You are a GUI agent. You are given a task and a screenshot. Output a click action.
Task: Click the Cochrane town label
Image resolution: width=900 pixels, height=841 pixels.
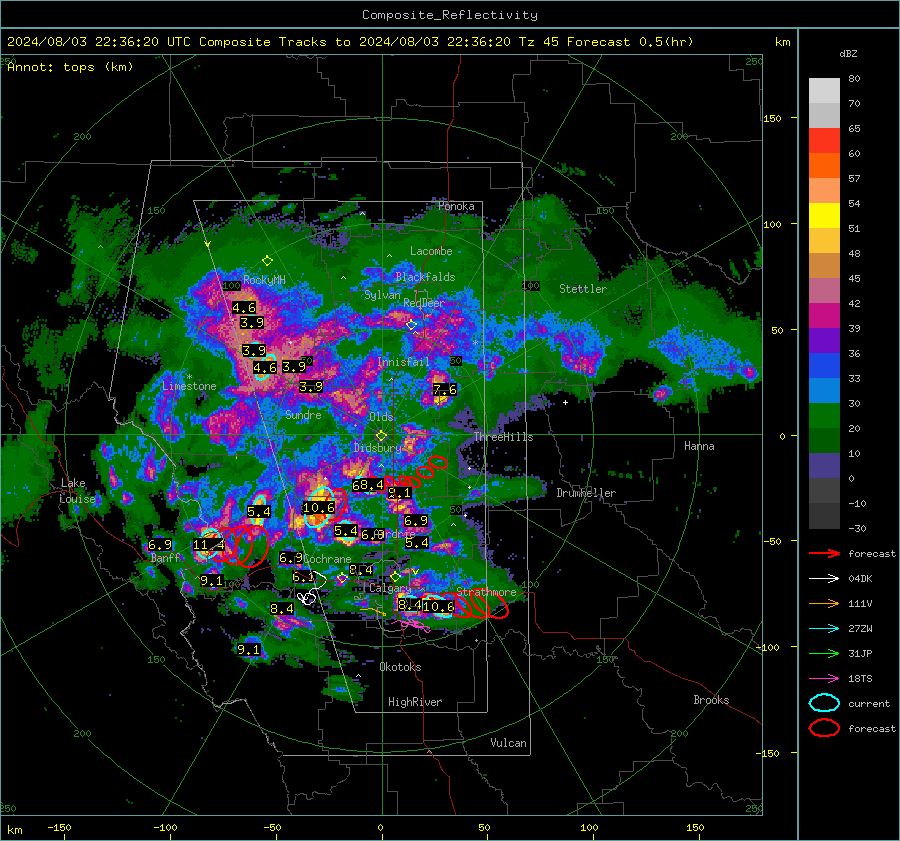tap(327, 559)
